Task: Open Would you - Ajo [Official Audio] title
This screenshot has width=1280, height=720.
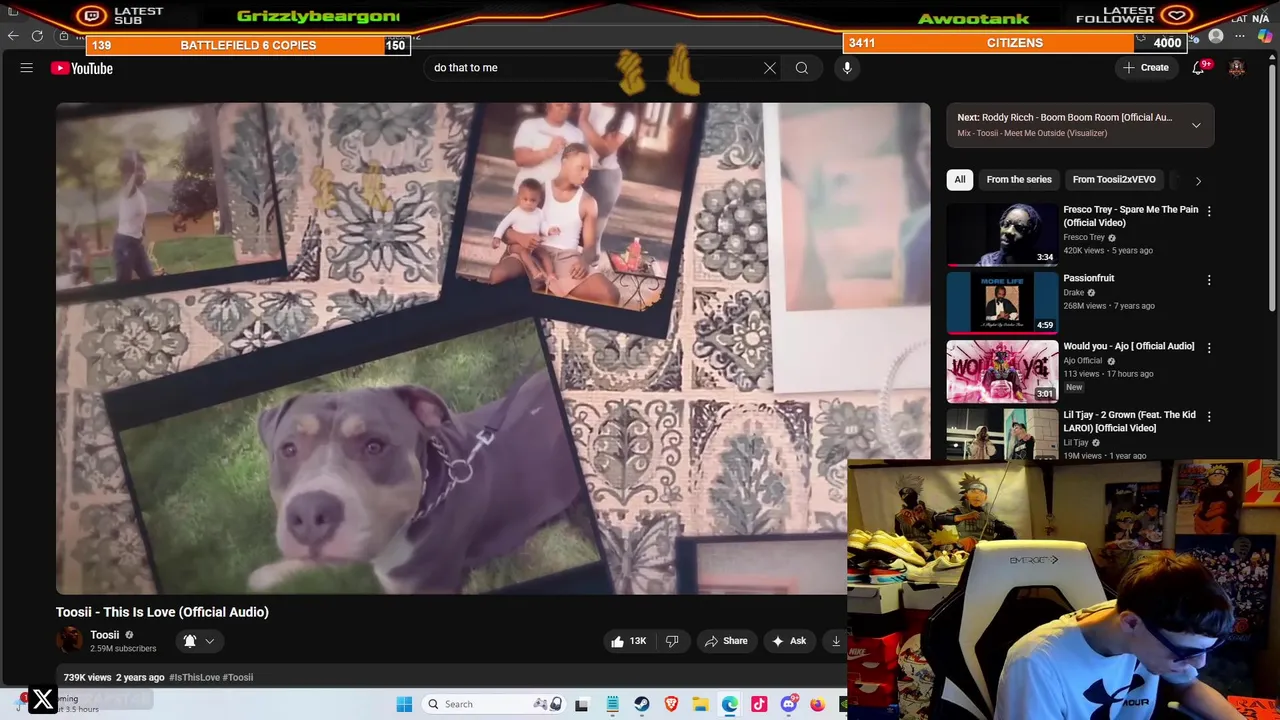Action: pos(1128,346)
